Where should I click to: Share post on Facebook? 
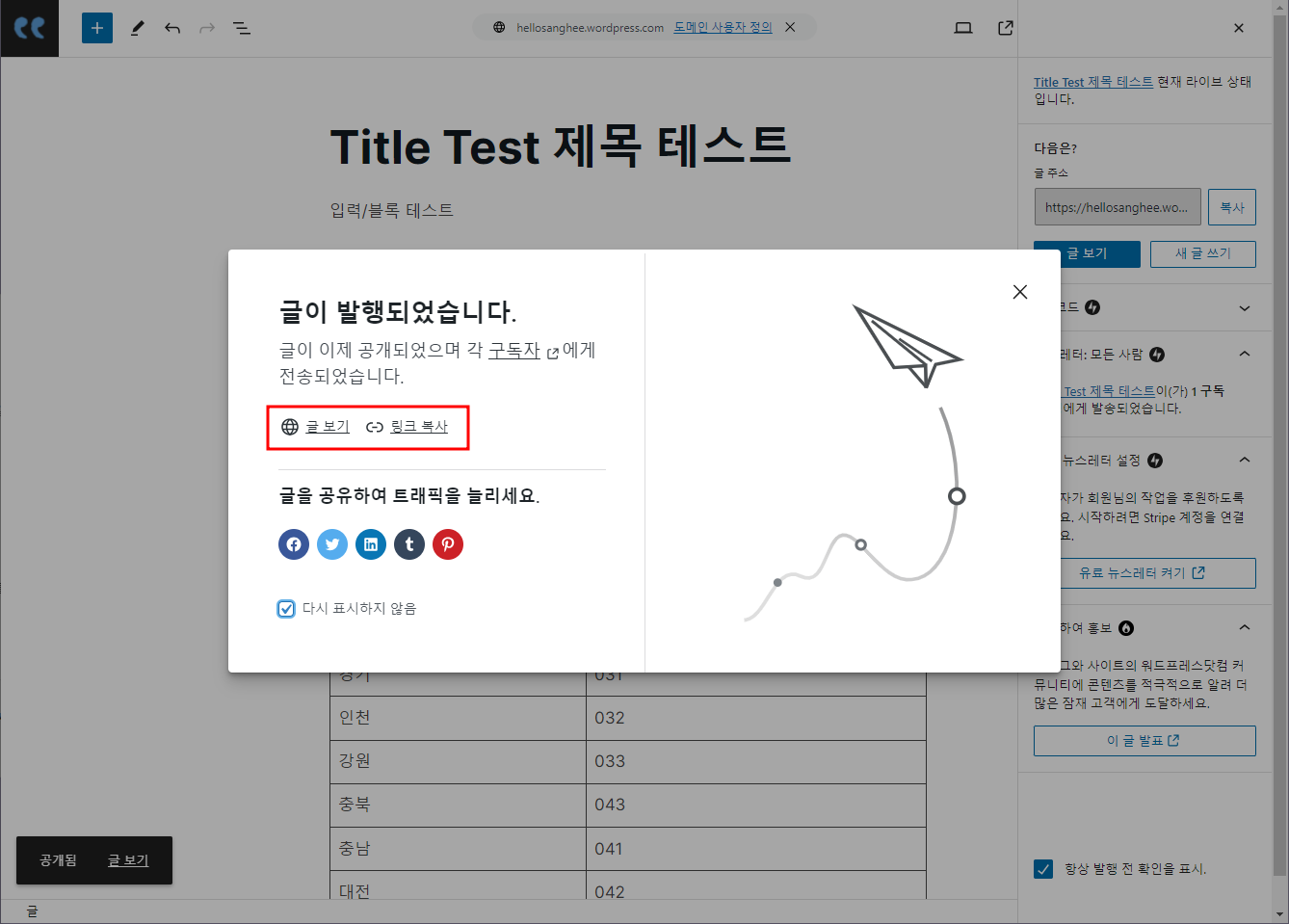[294, 544]
